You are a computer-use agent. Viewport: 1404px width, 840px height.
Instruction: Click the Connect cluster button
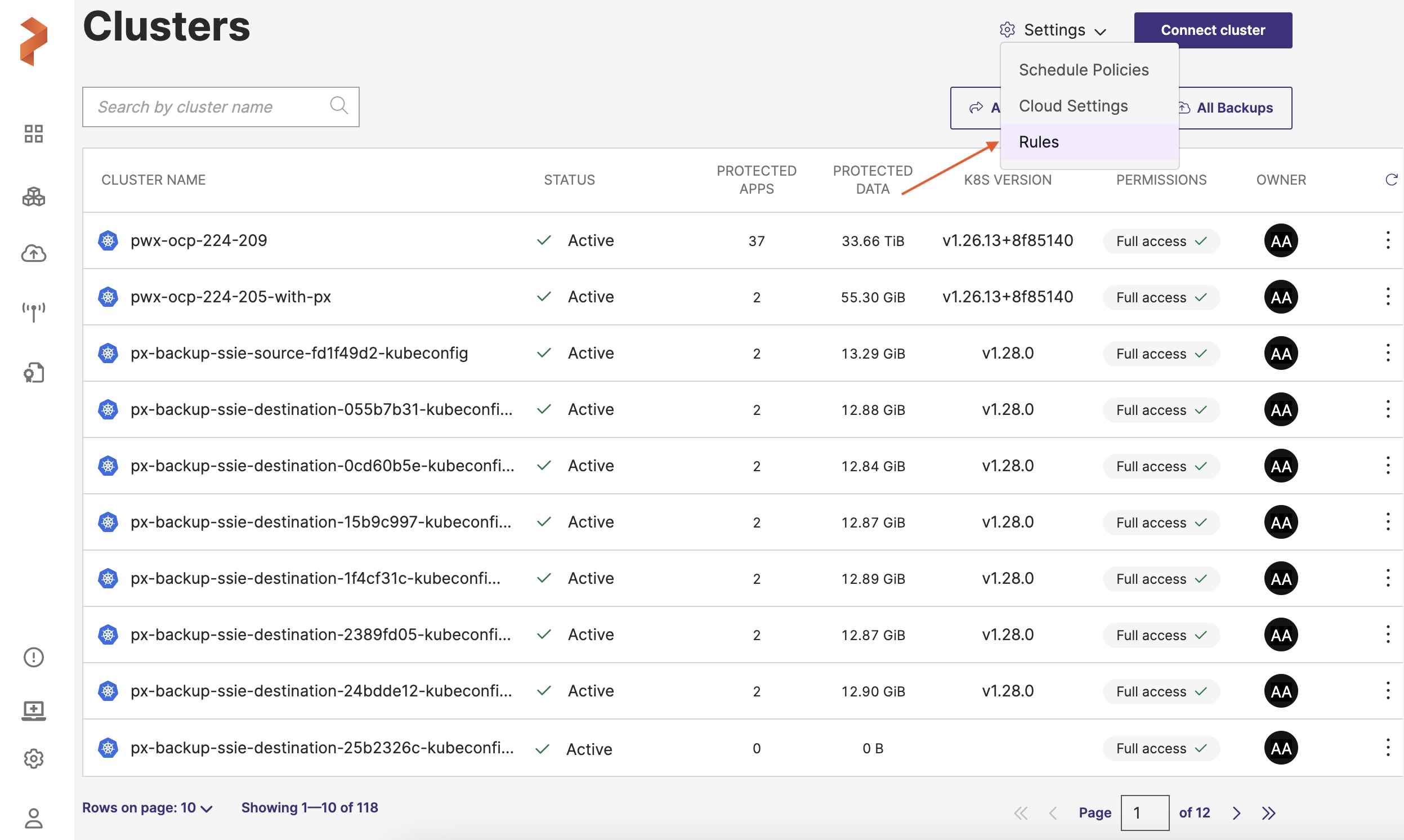click(x=1212, y=30)
